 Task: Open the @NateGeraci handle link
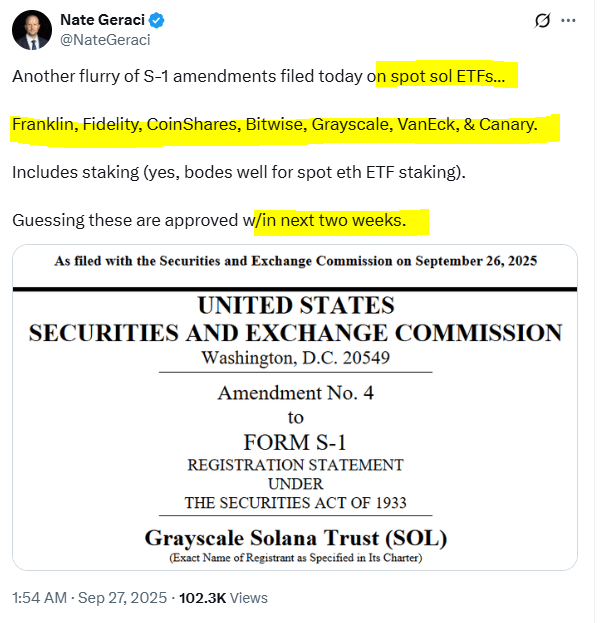[104, 40]
